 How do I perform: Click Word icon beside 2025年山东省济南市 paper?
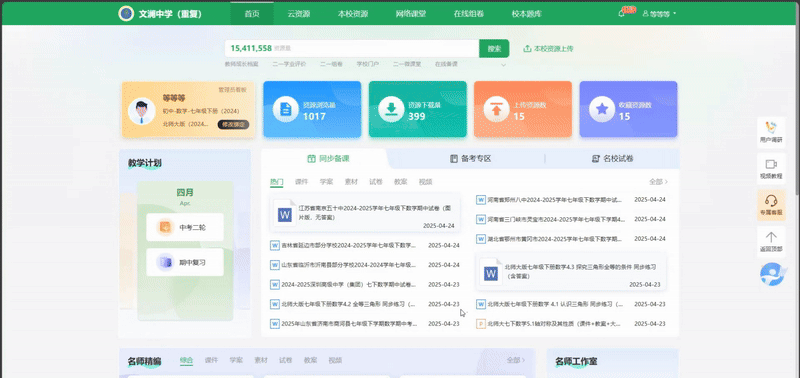pyautogui.click(x=275, y=323)
